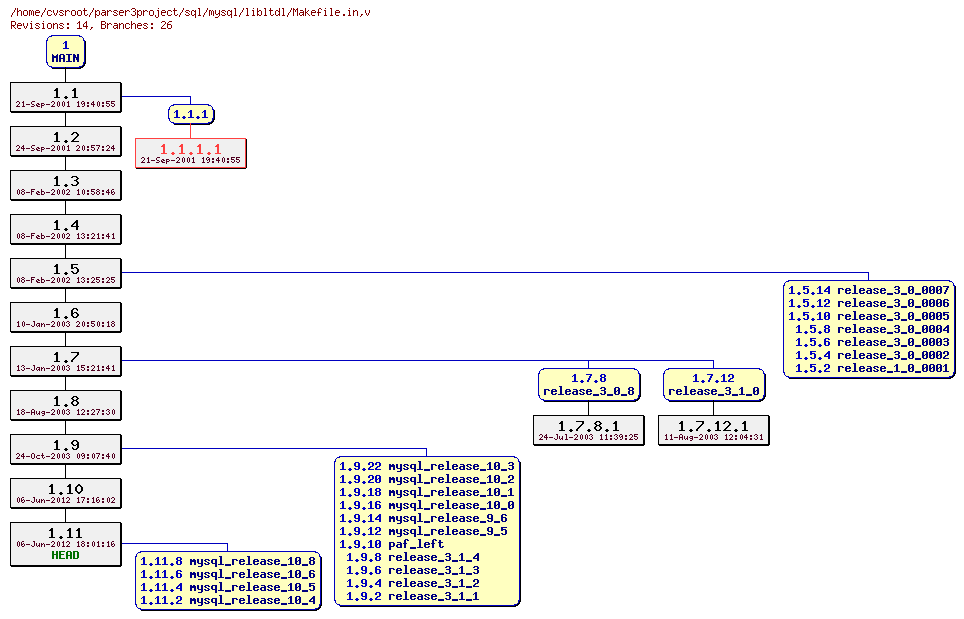Click 1.9.6 release_3_1_3 entry
Image resolution: width=964 pixels, height=619 pixels.
(x=413, y=570)
